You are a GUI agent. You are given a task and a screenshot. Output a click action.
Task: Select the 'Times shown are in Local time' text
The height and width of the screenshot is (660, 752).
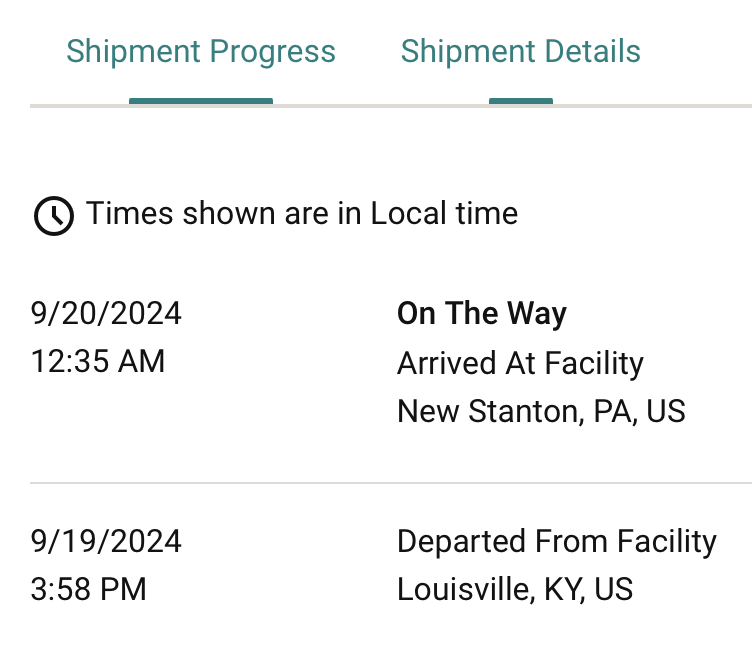click(x=302, y=213)
